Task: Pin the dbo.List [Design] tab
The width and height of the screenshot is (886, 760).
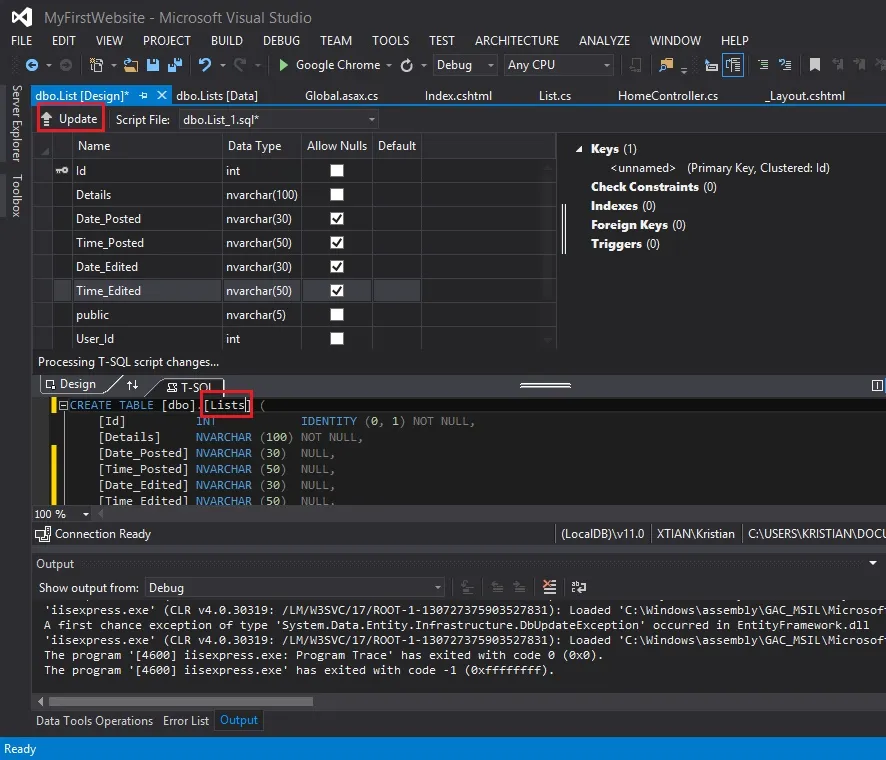Action: [144, 95]
